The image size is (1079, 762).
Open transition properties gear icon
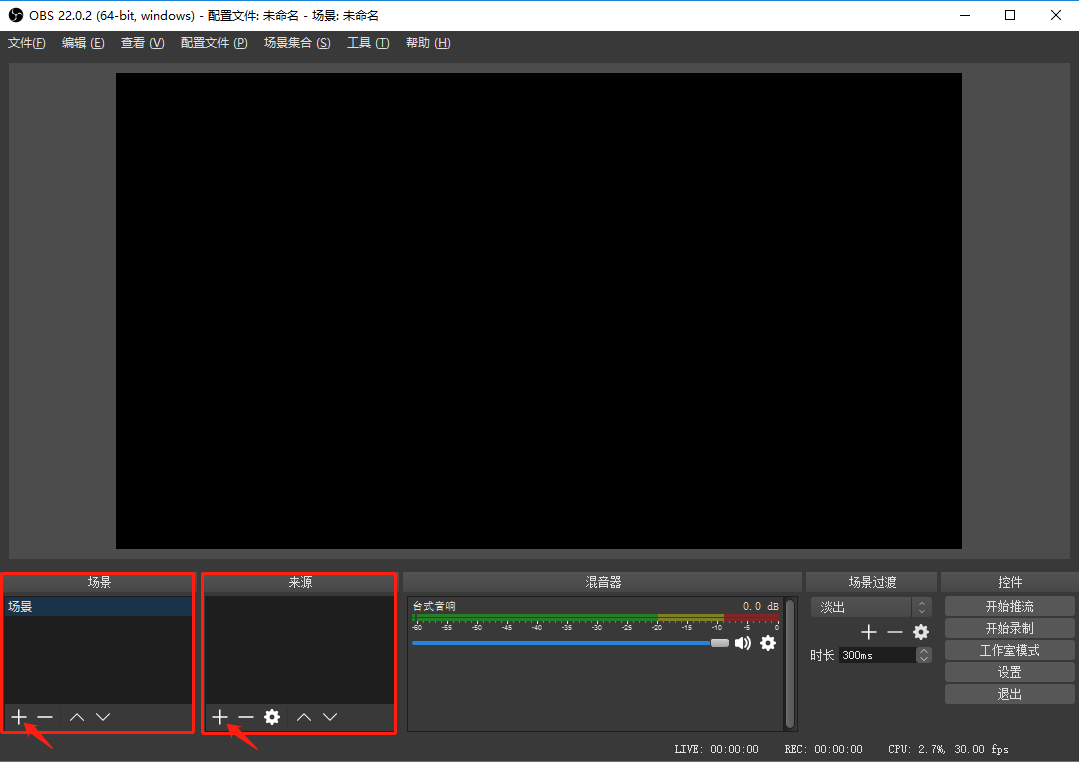(x=921, y=632)
